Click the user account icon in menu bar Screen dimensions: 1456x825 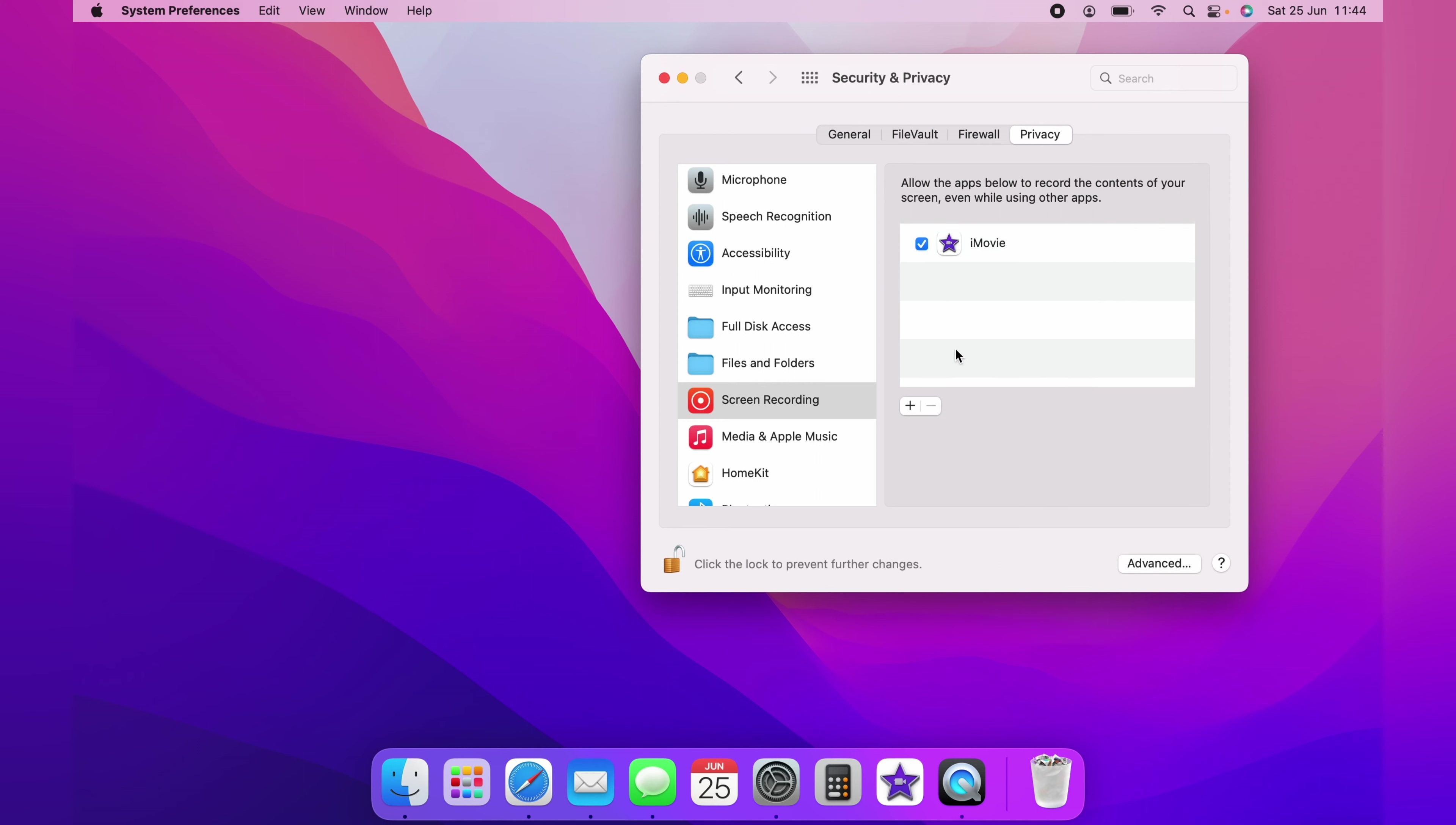point(1089,11)
